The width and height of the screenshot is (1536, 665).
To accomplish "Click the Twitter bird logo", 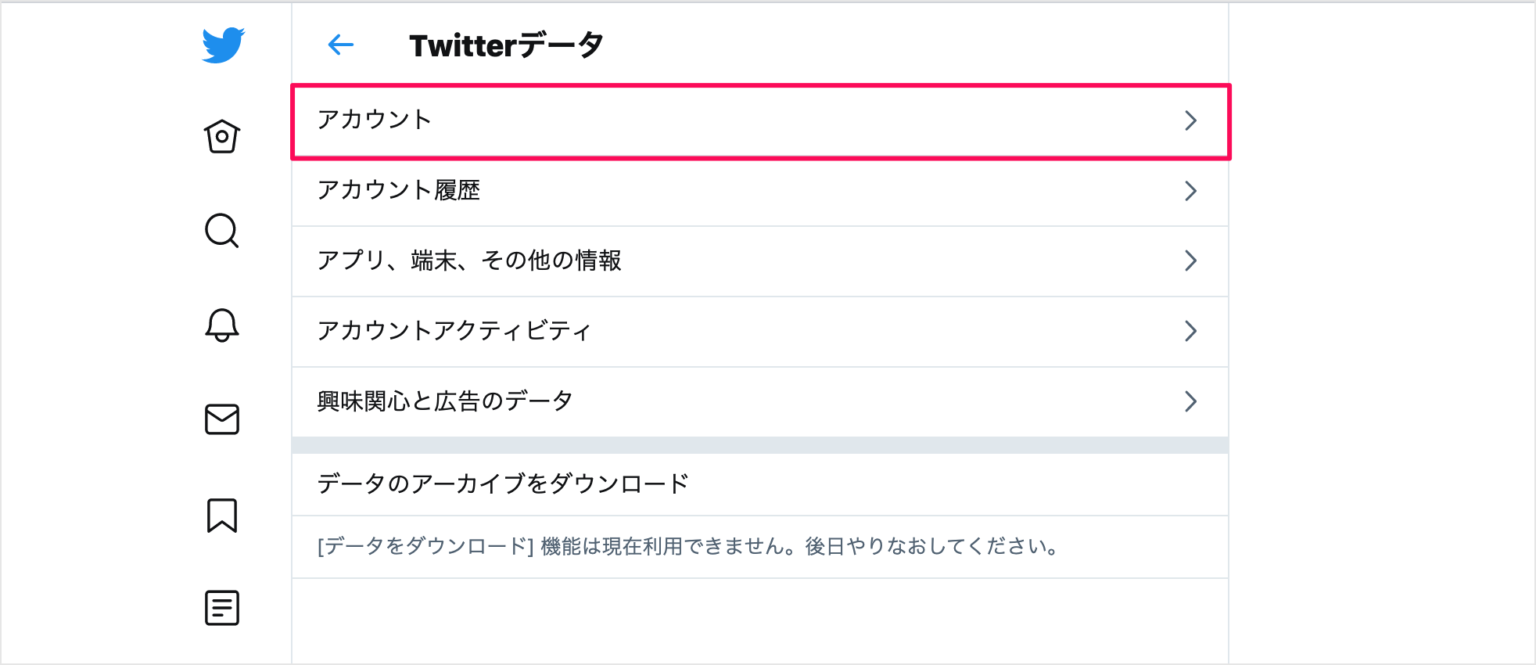I will pyautogui.click(x=222, y=43).
